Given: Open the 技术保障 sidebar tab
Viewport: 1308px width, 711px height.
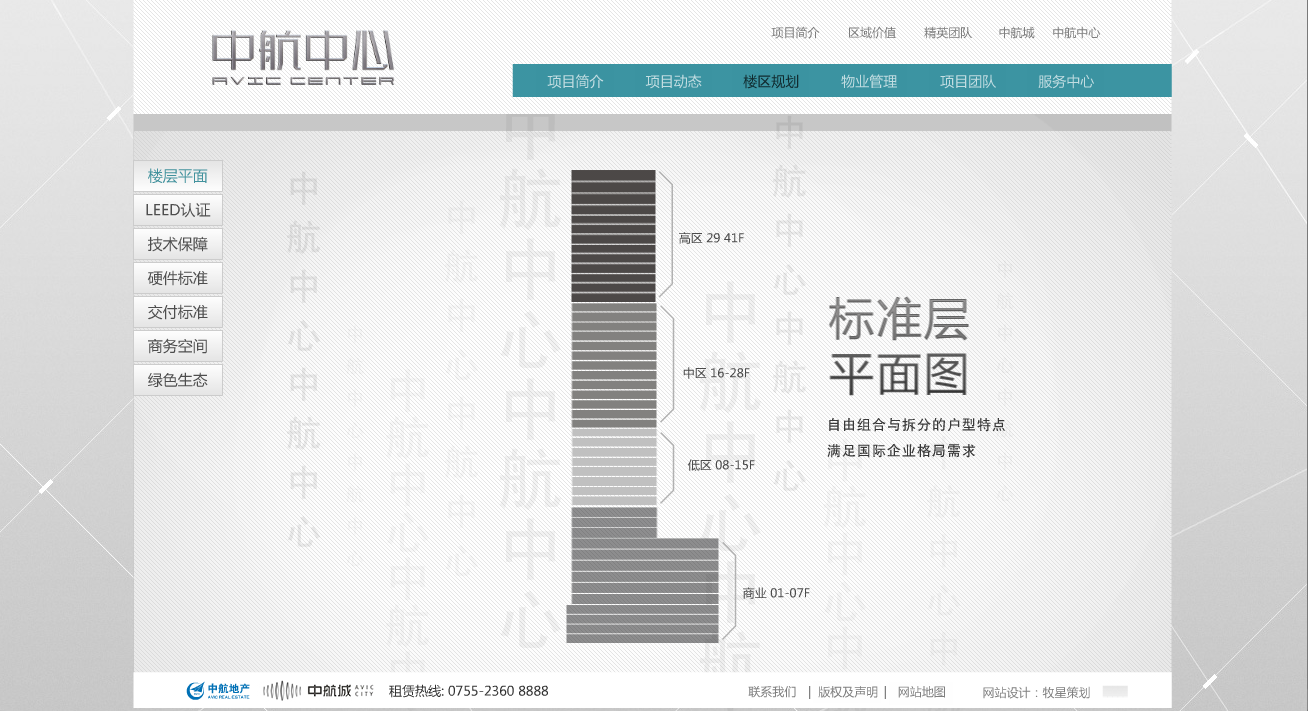Looking at the screenshot, I should (178, 244).
